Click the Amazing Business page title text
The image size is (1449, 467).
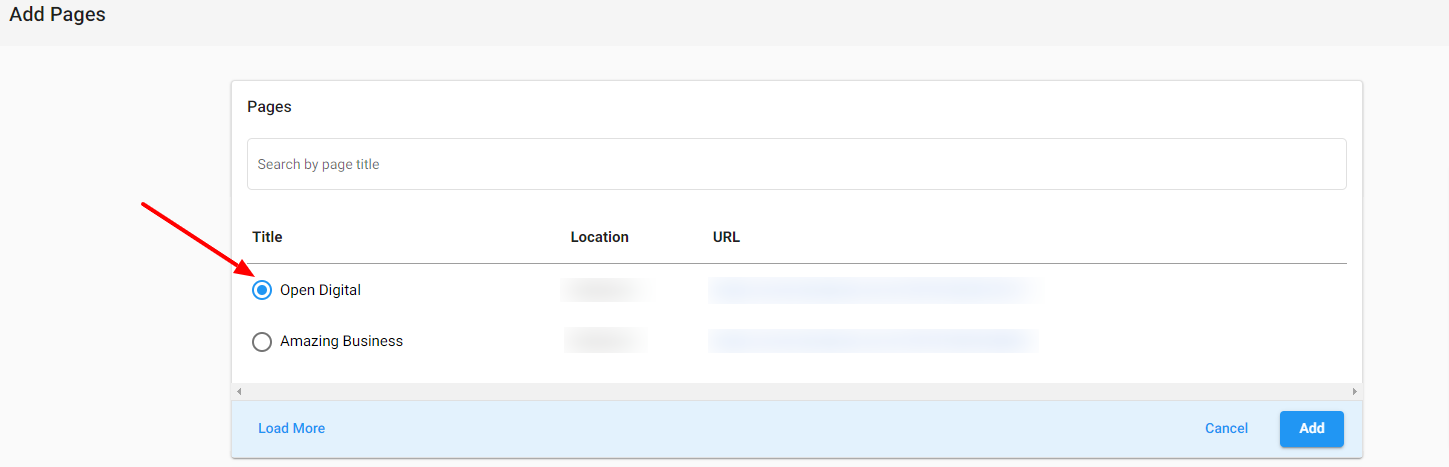tap(341, 341)
